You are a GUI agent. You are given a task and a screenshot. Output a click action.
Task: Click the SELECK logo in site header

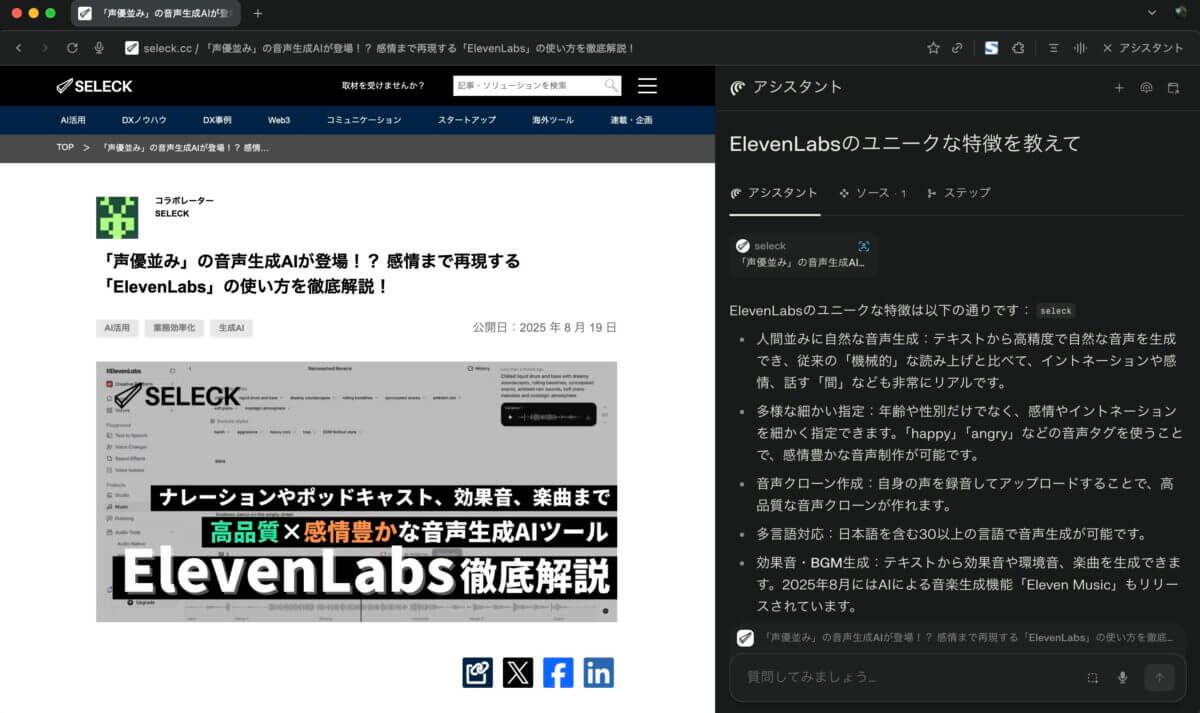point(92,86)
